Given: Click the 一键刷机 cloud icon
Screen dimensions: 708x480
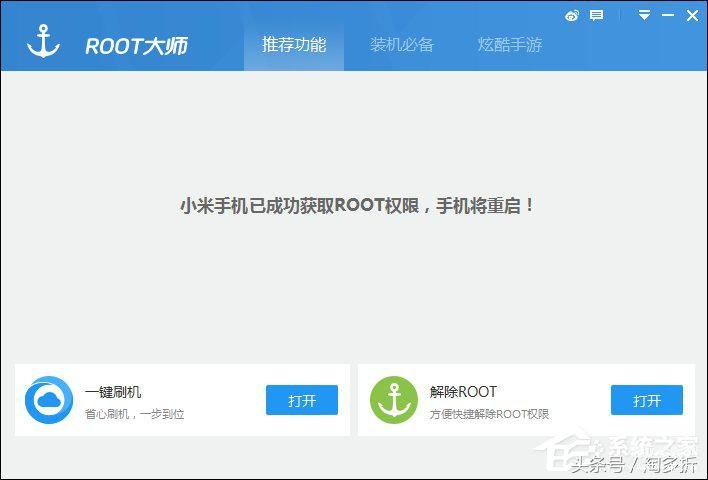Looking at the screenshot, I should pos(49,400).
